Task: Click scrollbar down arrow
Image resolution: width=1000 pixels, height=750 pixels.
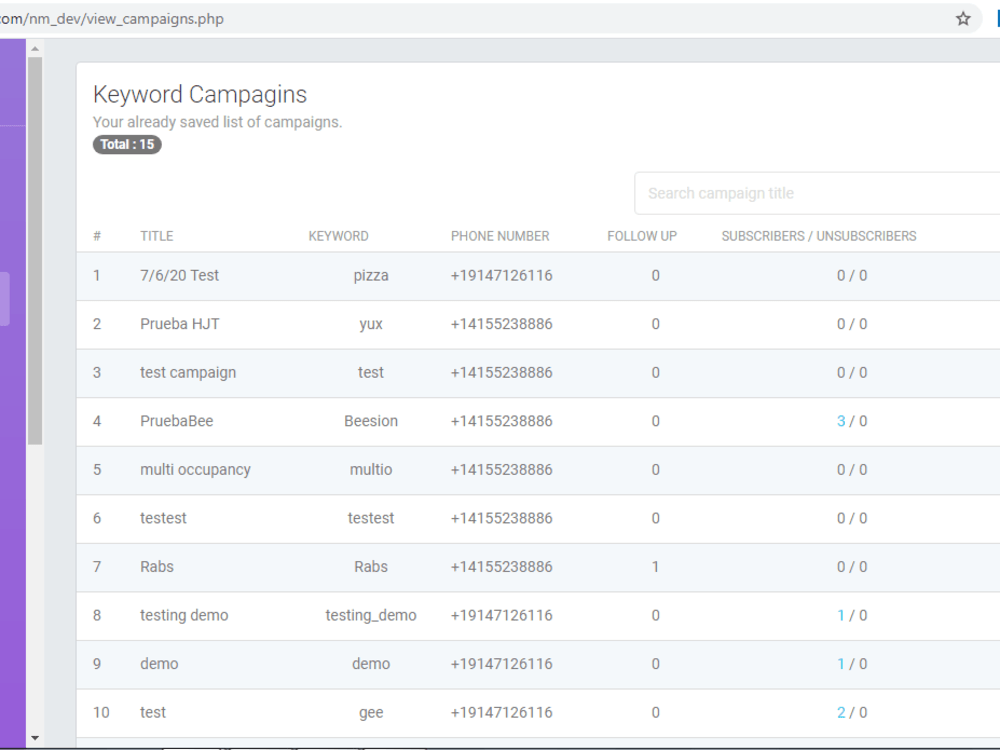Action: pos(35,738)
